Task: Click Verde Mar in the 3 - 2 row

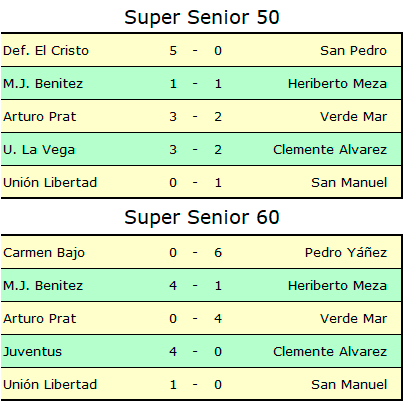Action: (353, 117)
